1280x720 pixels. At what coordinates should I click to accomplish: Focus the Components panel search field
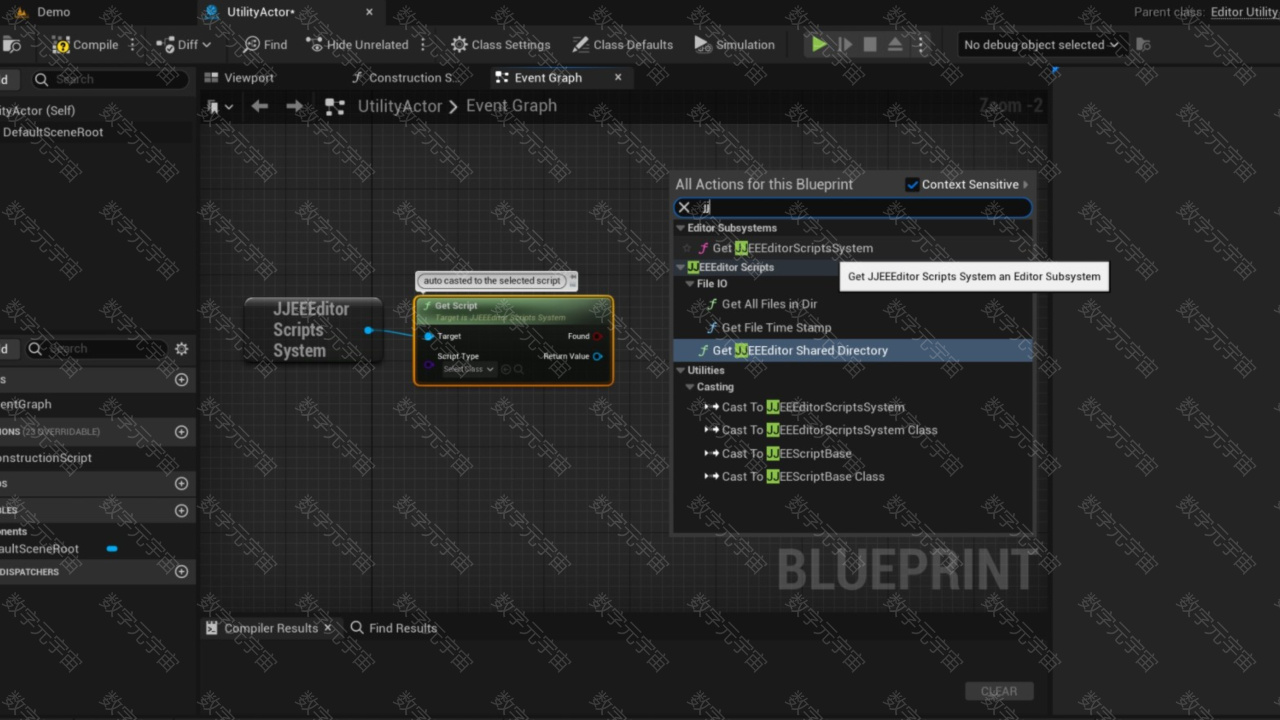click(x=108, y=79)
